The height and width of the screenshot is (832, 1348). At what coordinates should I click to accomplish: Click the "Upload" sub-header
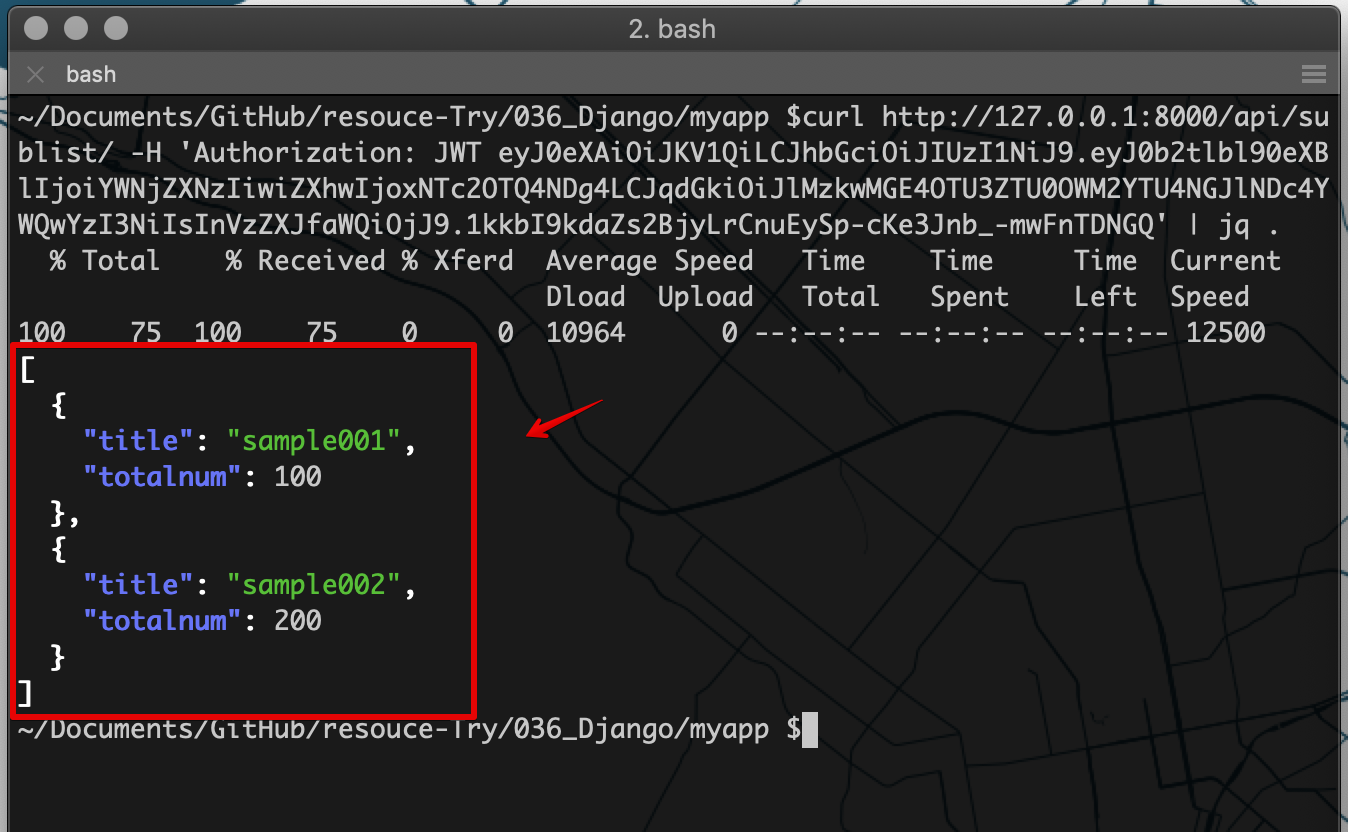706,297
